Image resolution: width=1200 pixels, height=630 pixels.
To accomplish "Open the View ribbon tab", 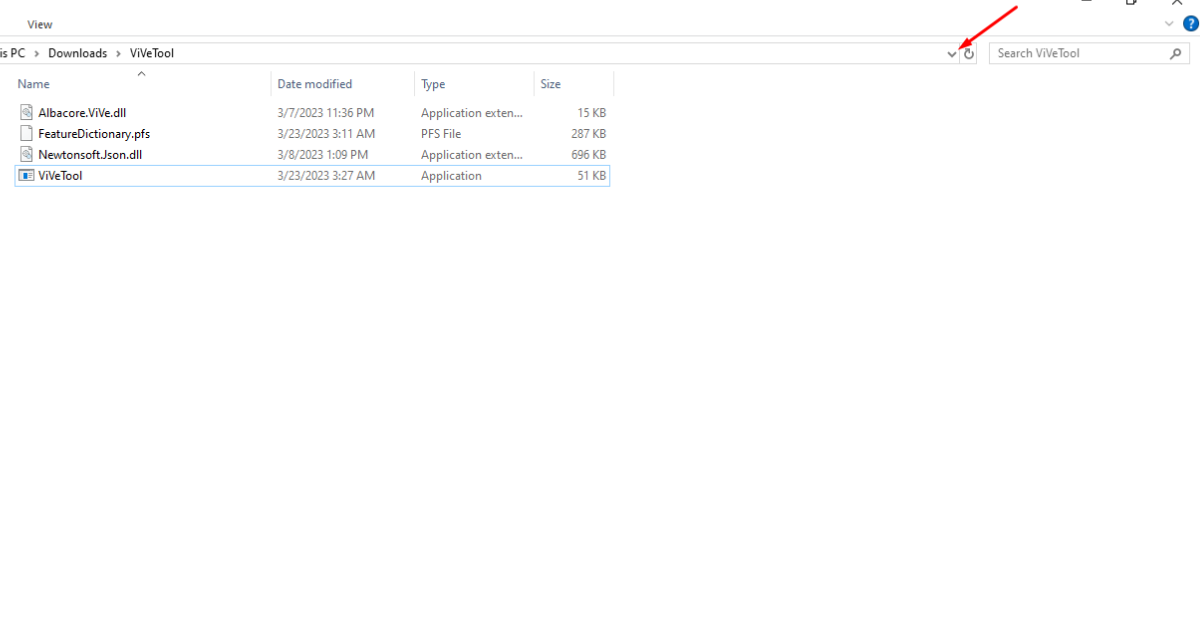I will coord(40,24).
